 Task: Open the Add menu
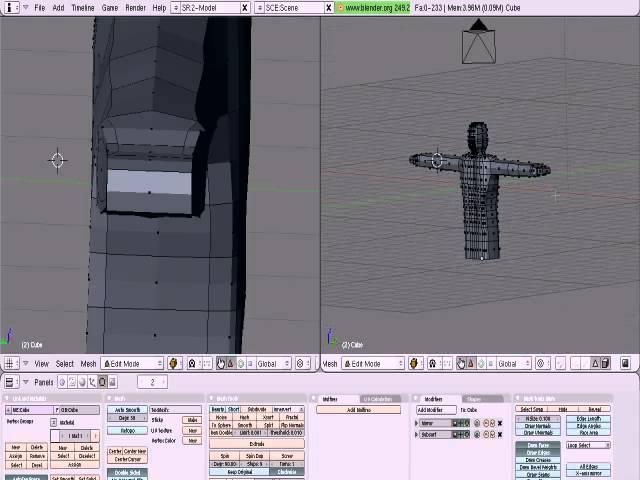pyautogui.click(x=58, y=8)
